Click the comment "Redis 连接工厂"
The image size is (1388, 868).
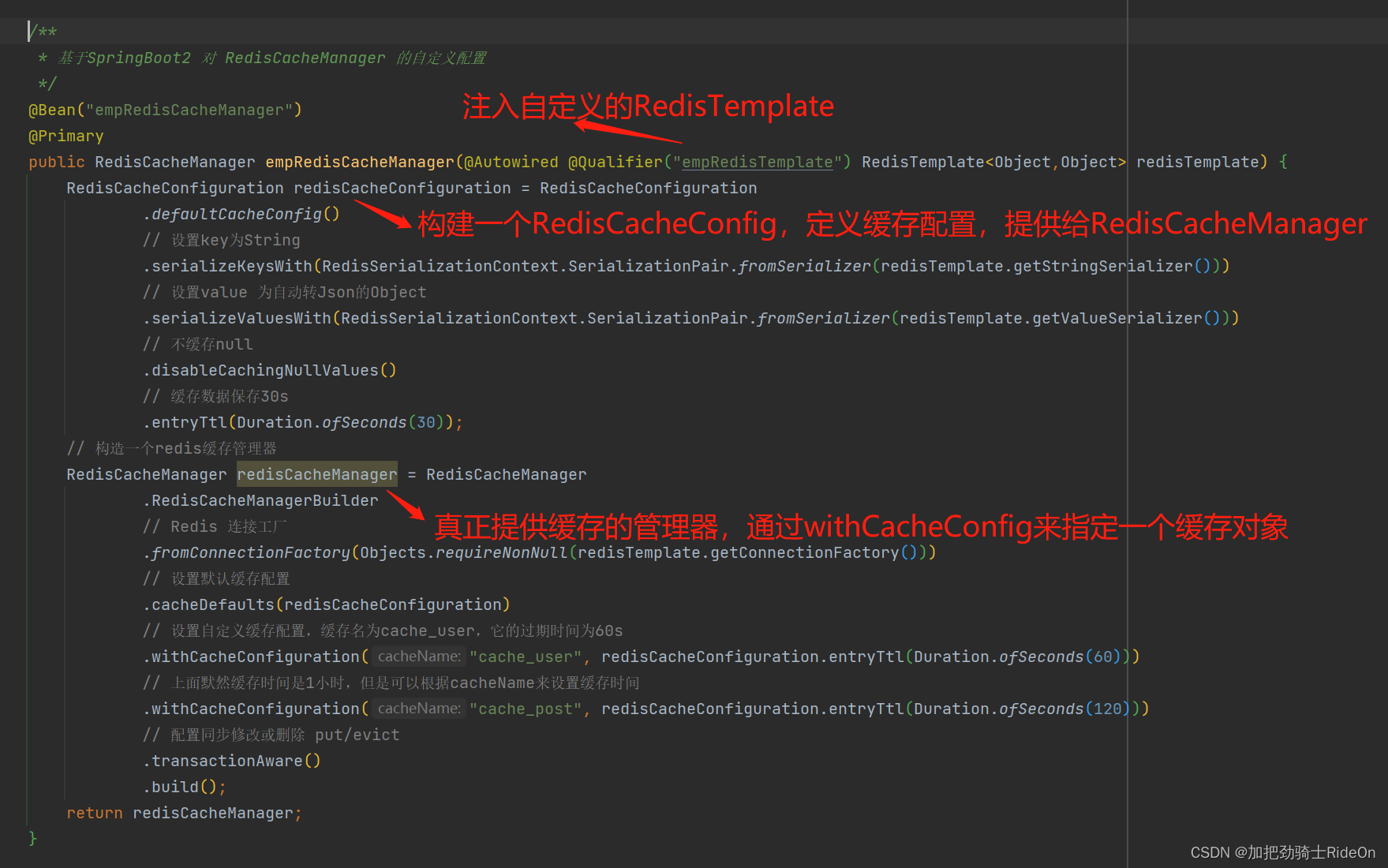click(215, 526)
